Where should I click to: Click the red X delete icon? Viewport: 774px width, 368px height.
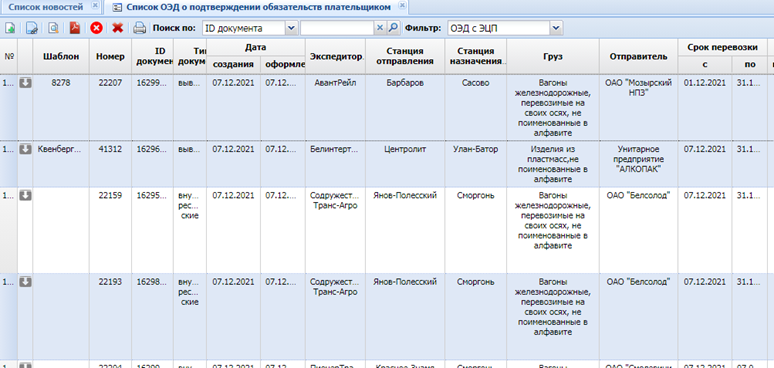pos(117,28)
